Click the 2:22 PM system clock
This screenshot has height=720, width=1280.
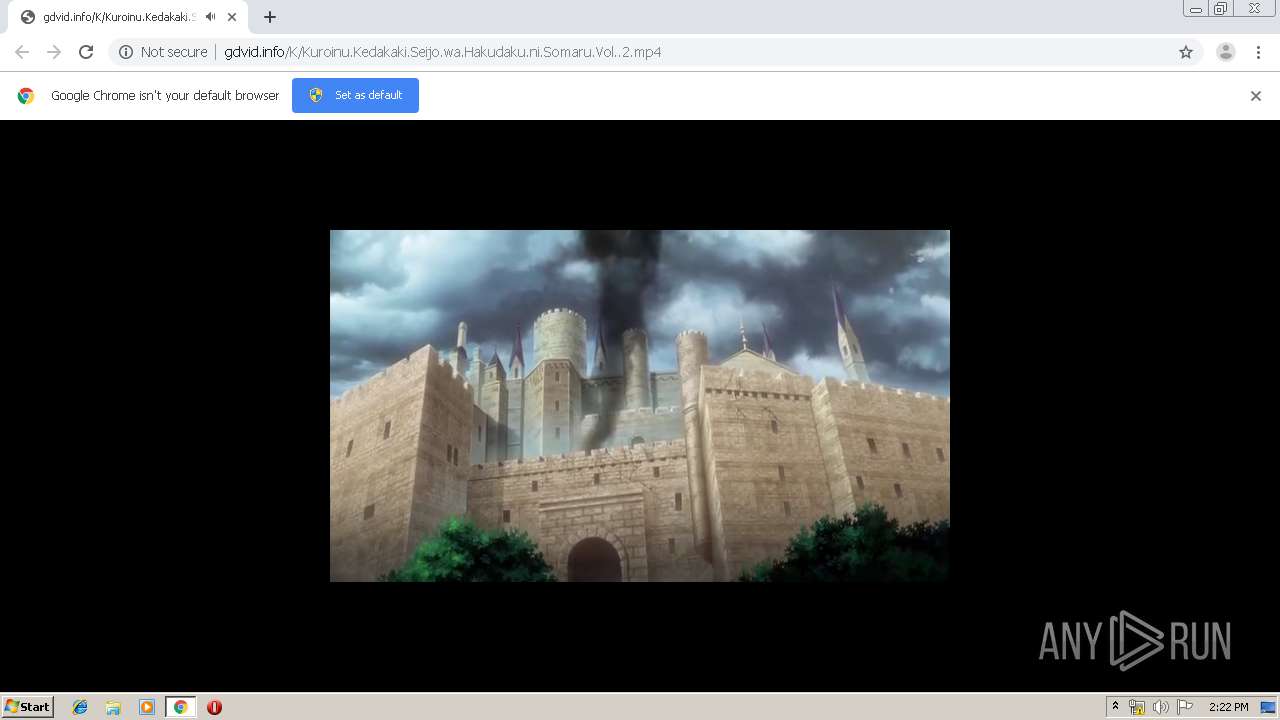click(x=1228, y=707)
